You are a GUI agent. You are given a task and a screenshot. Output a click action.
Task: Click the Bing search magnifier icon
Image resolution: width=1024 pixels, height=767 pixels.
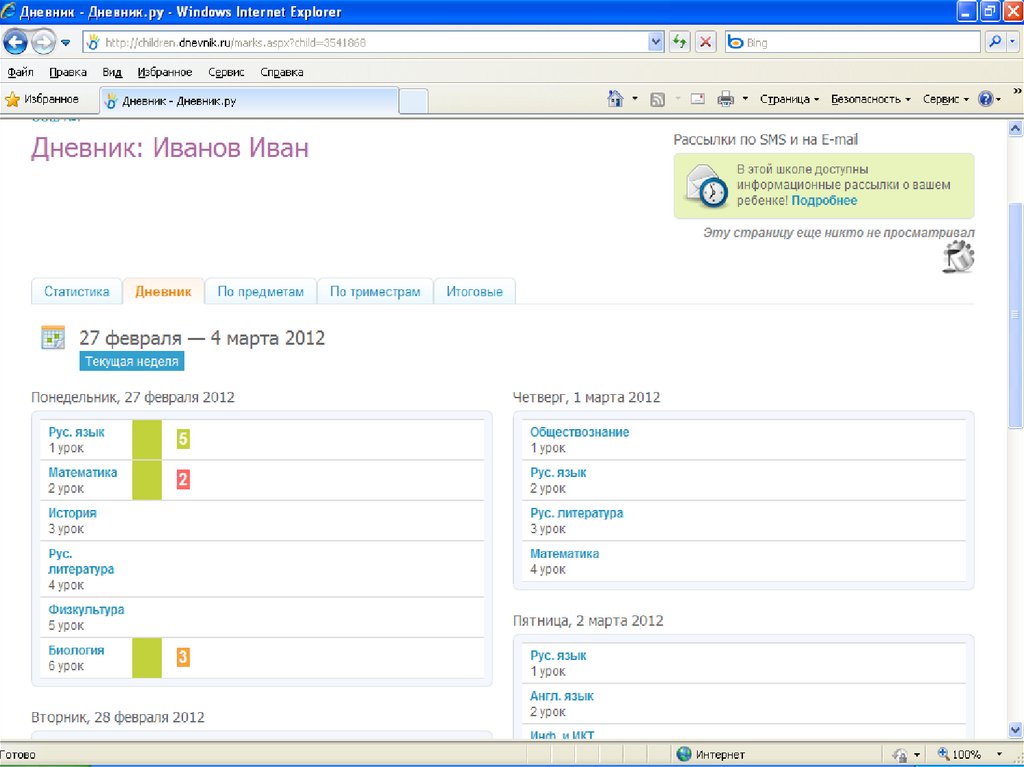pyautogui.click(x=995, y=42)
